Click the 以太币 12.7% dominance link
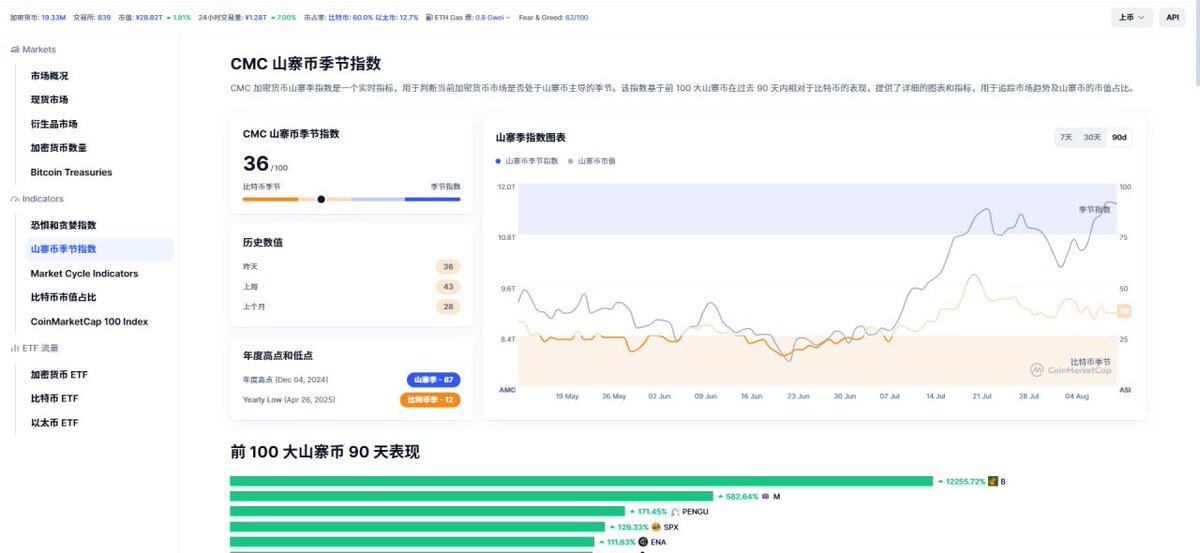Screen dimensions: 1200x553 [x=396, y=17]
